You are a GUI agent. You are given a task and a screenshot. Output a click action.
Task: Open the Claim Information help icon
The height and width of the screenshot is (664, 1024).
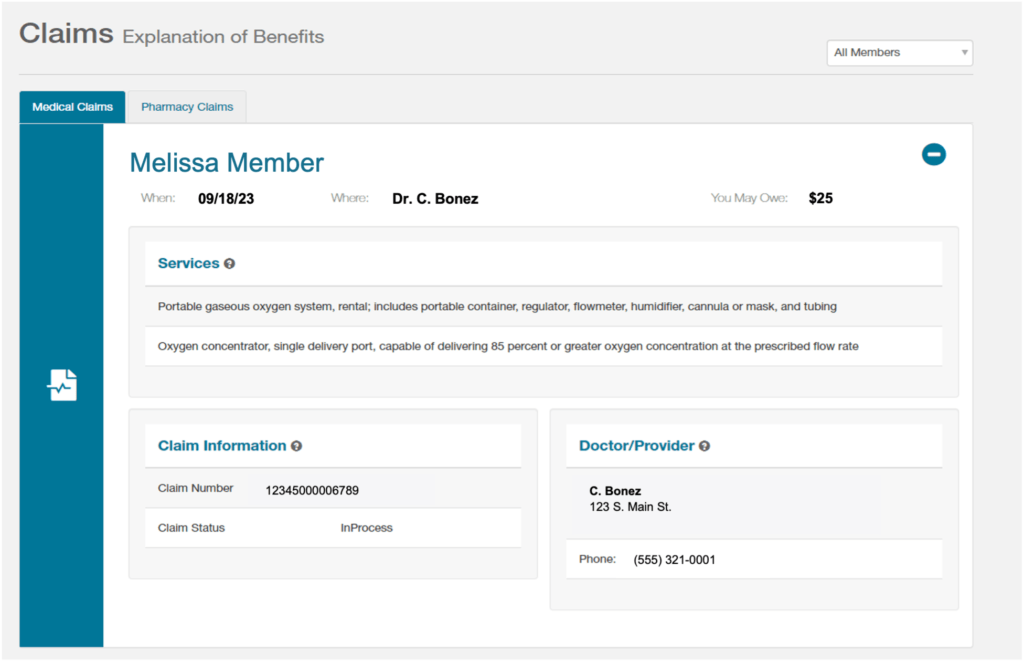297,445
